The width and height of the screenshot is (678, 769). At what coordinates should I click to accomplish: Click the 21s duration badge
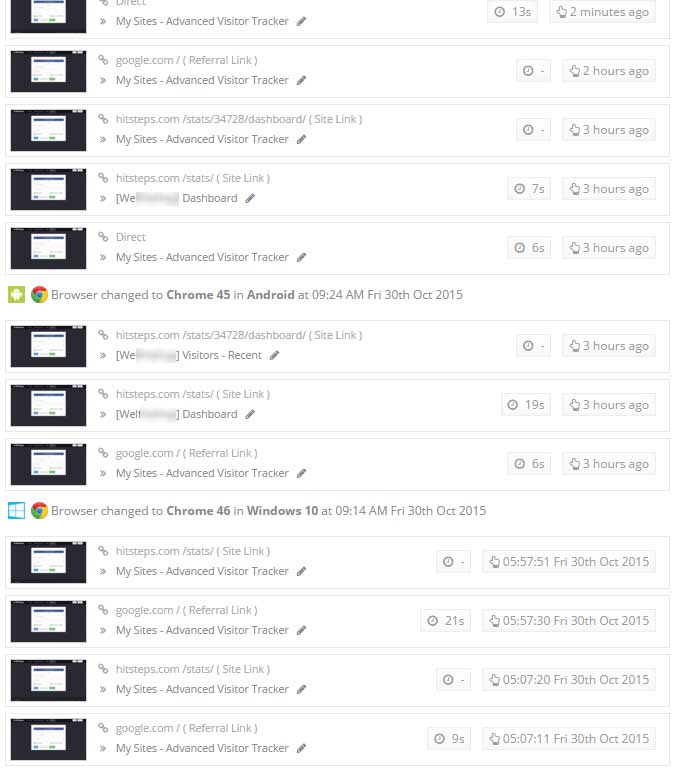click(446, 621)
